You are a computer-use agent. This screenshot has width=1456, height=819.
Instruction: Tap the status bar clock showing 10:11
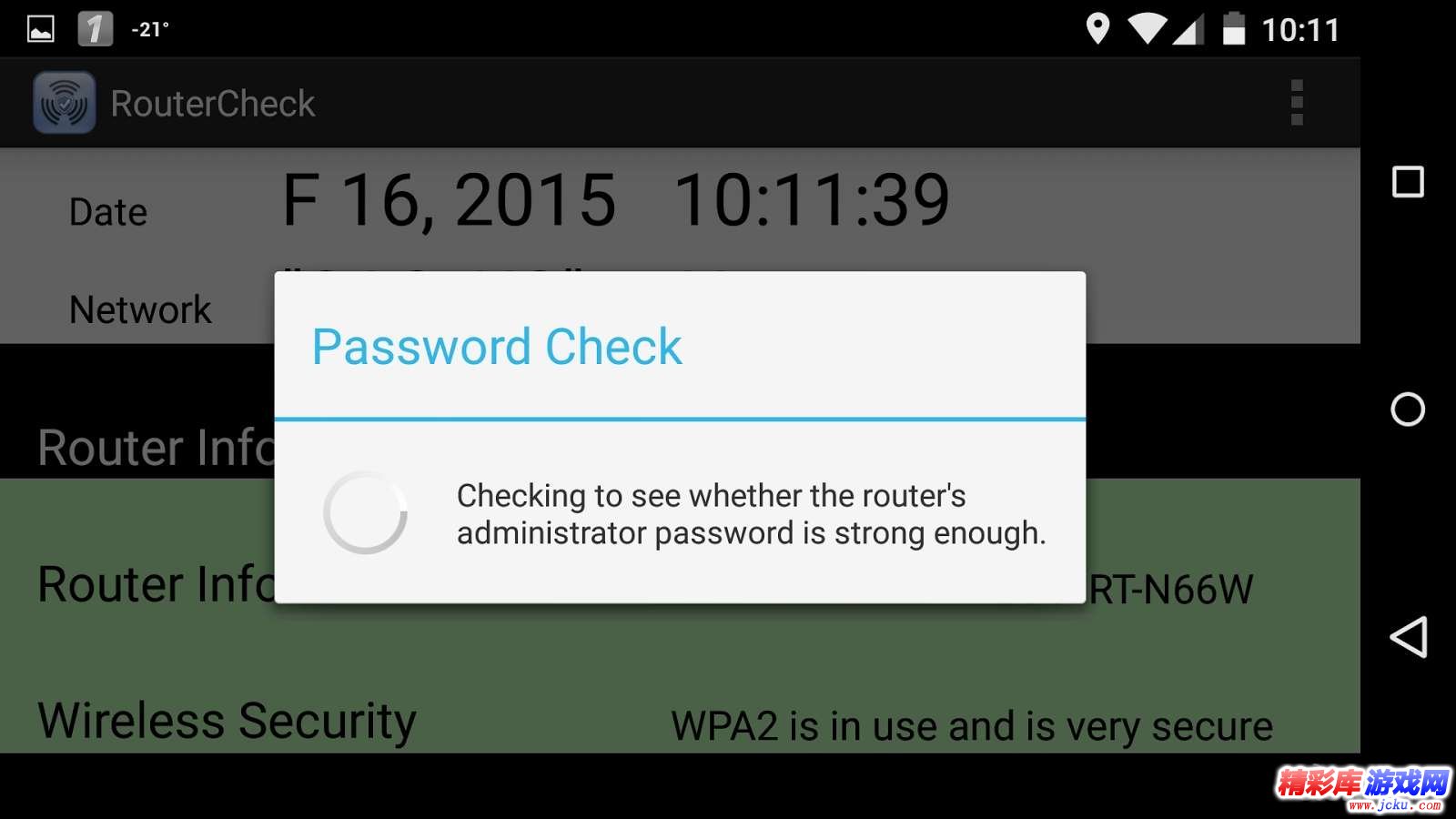point(1300,30)
